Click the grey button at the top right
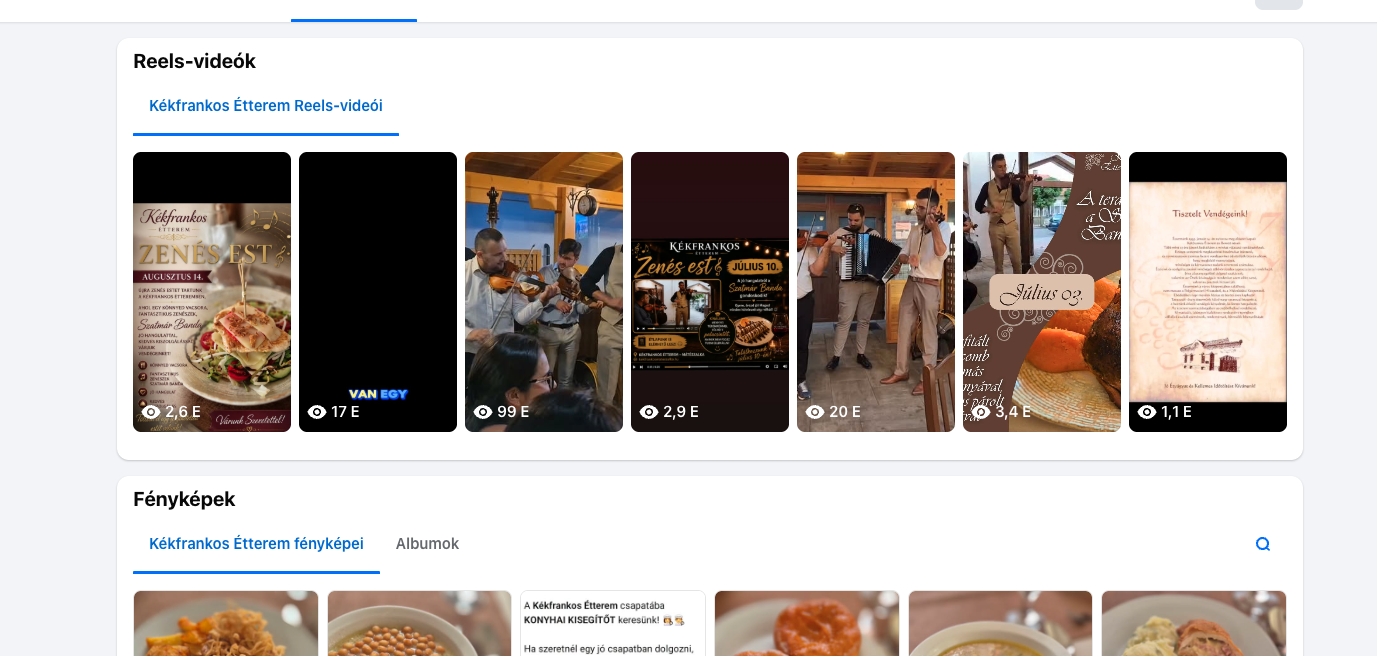The image size is (1377, 656). coord(1279,4)
